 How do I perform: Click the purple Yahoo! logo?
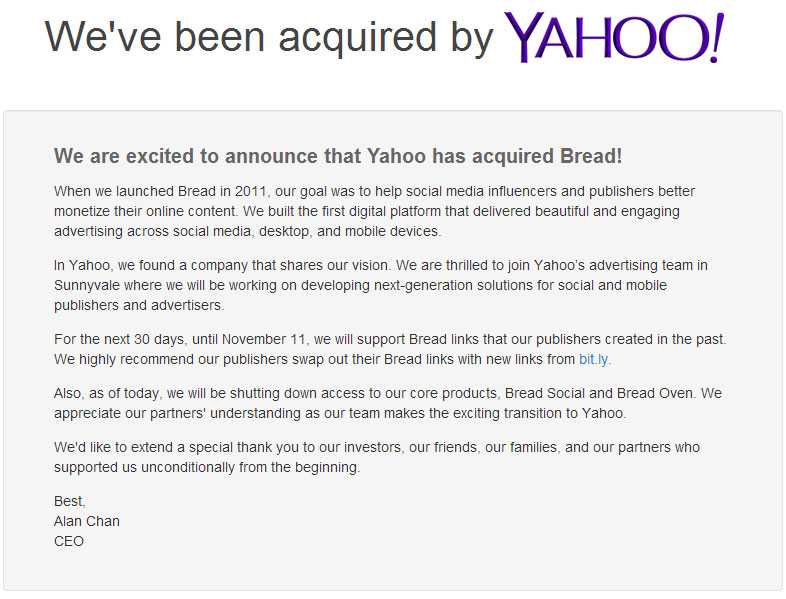(614, 38)
